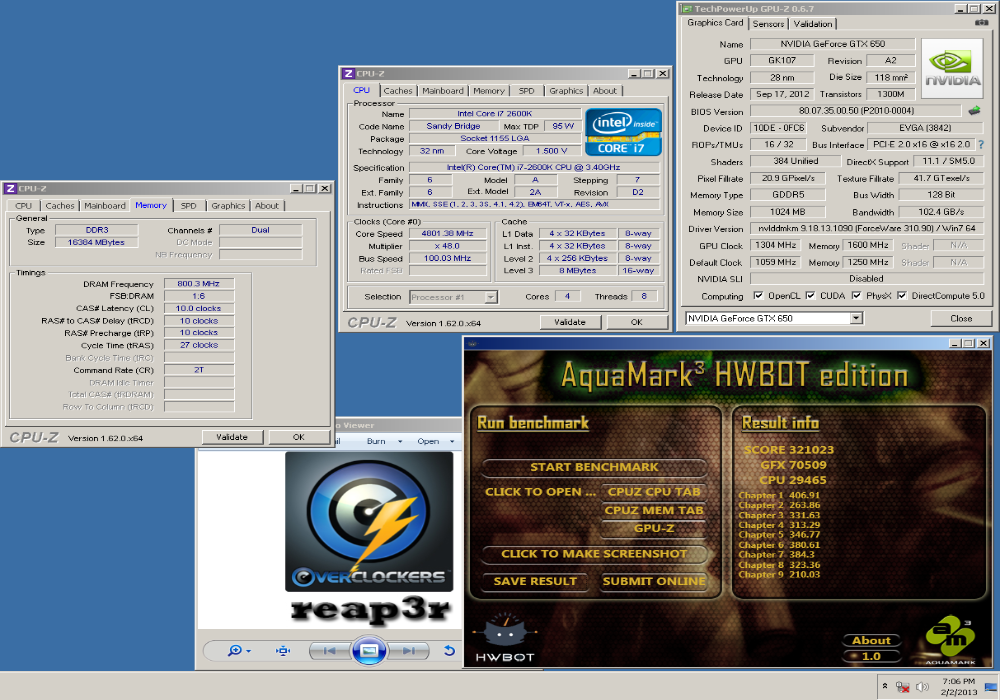Click OK in CPU-Z memory window

298,437
